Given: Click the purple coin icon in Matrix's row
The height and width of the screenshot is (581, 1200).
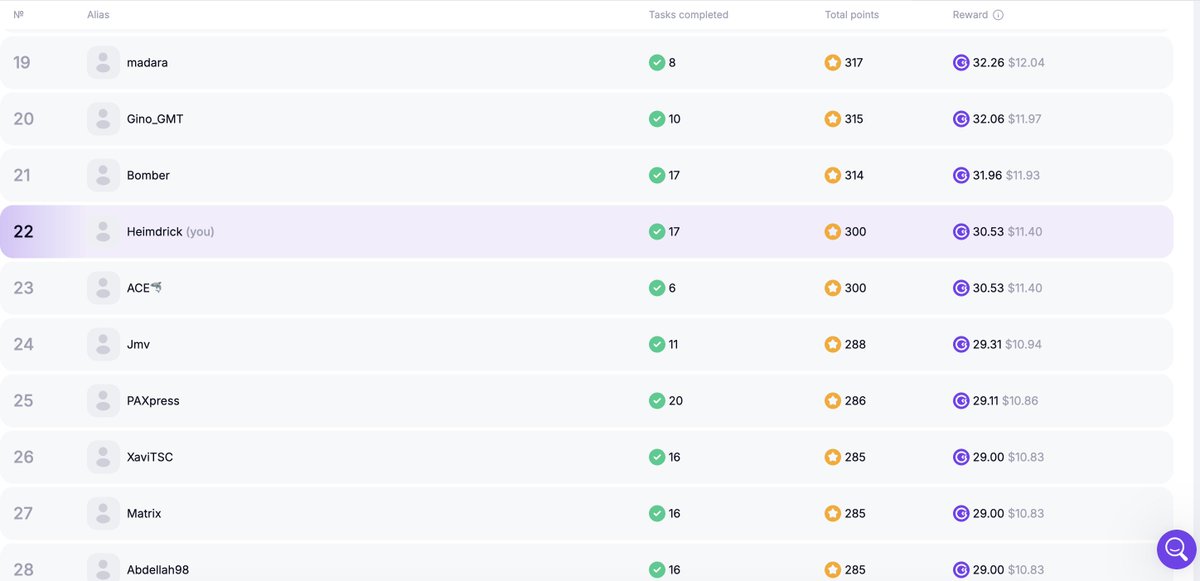Looking at the screenshot, I should click(x=961, y=513).
